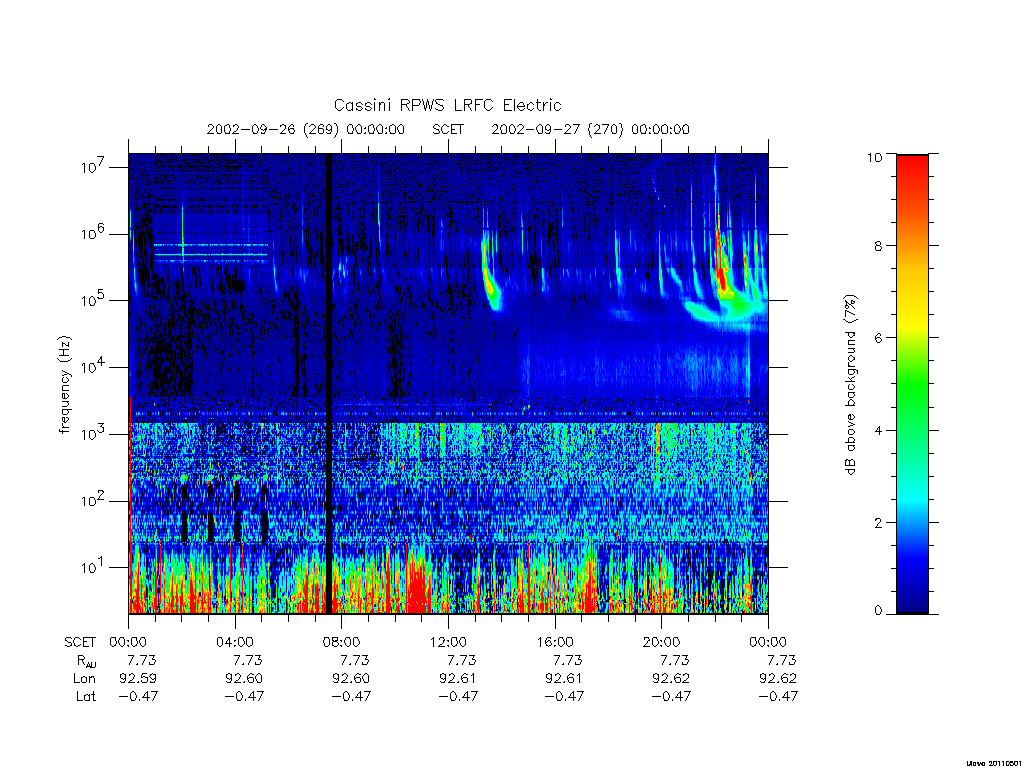Viewport: 1024px width, 768px height.
Task: Click the 'dB above background (7%)' colorbar label
Action: pos(850,385)
